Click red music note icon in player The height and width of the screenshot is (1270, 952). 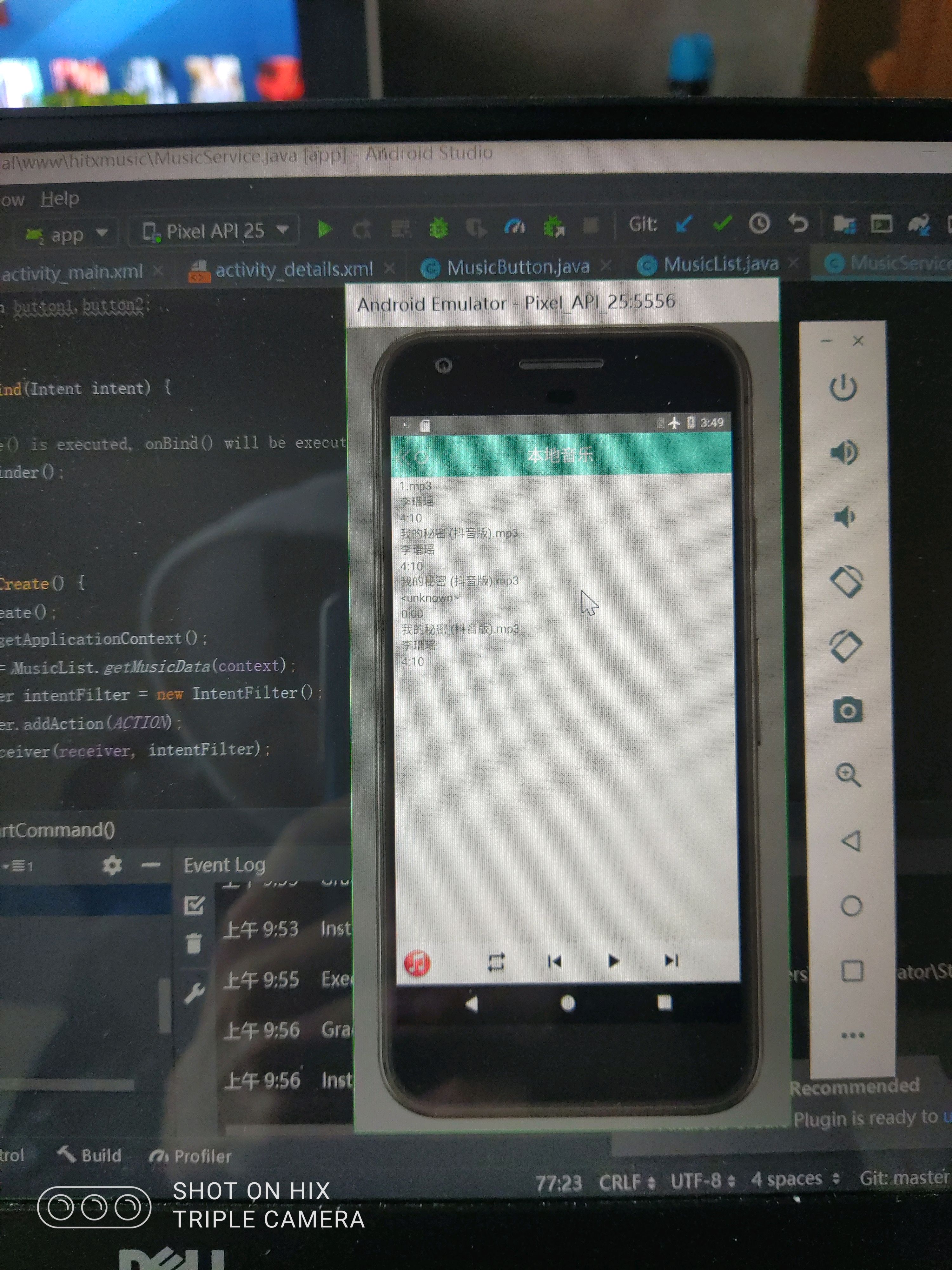click(417, 963)
